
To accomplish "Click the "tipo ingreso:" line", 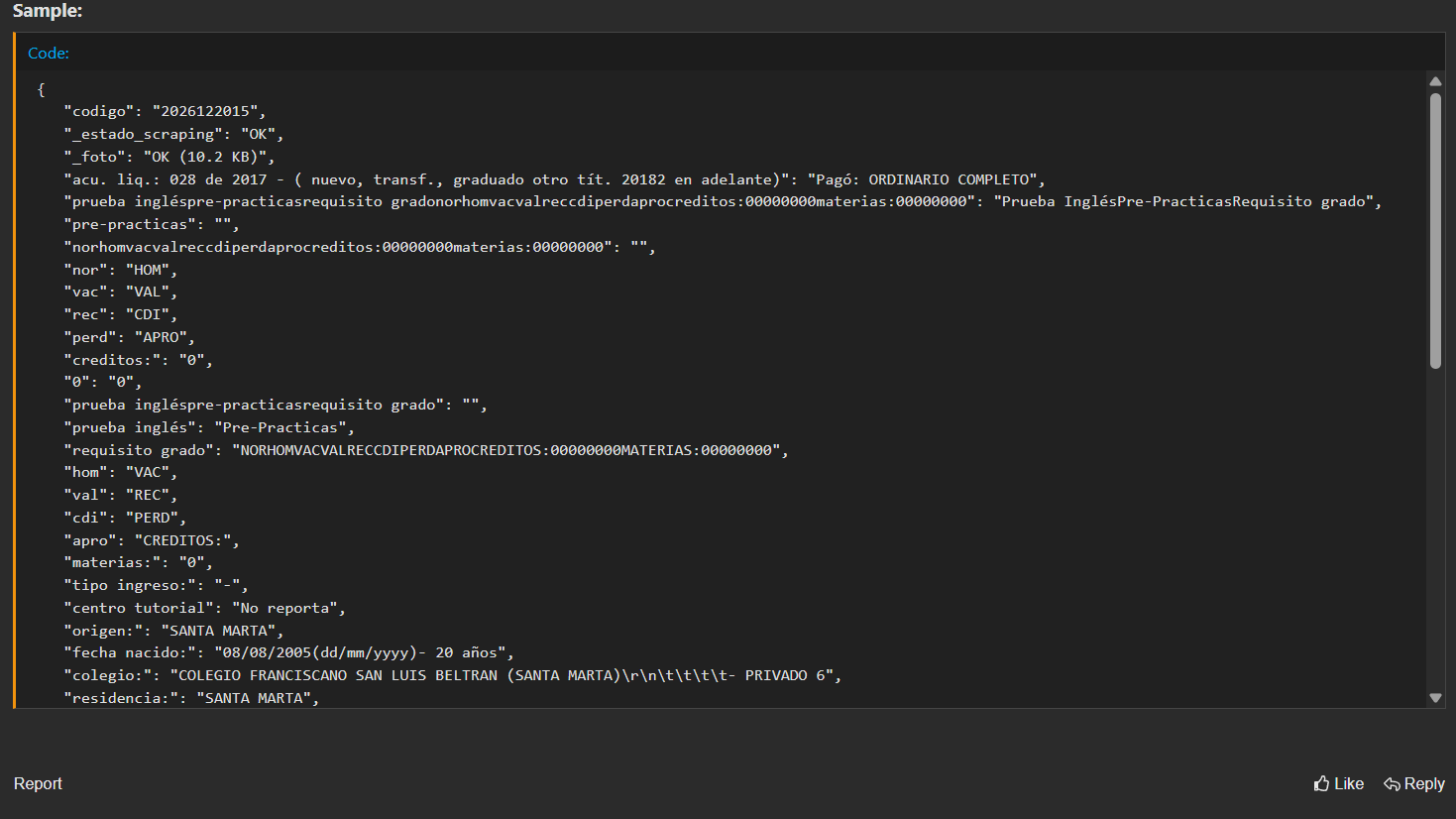I will [156, 585].
